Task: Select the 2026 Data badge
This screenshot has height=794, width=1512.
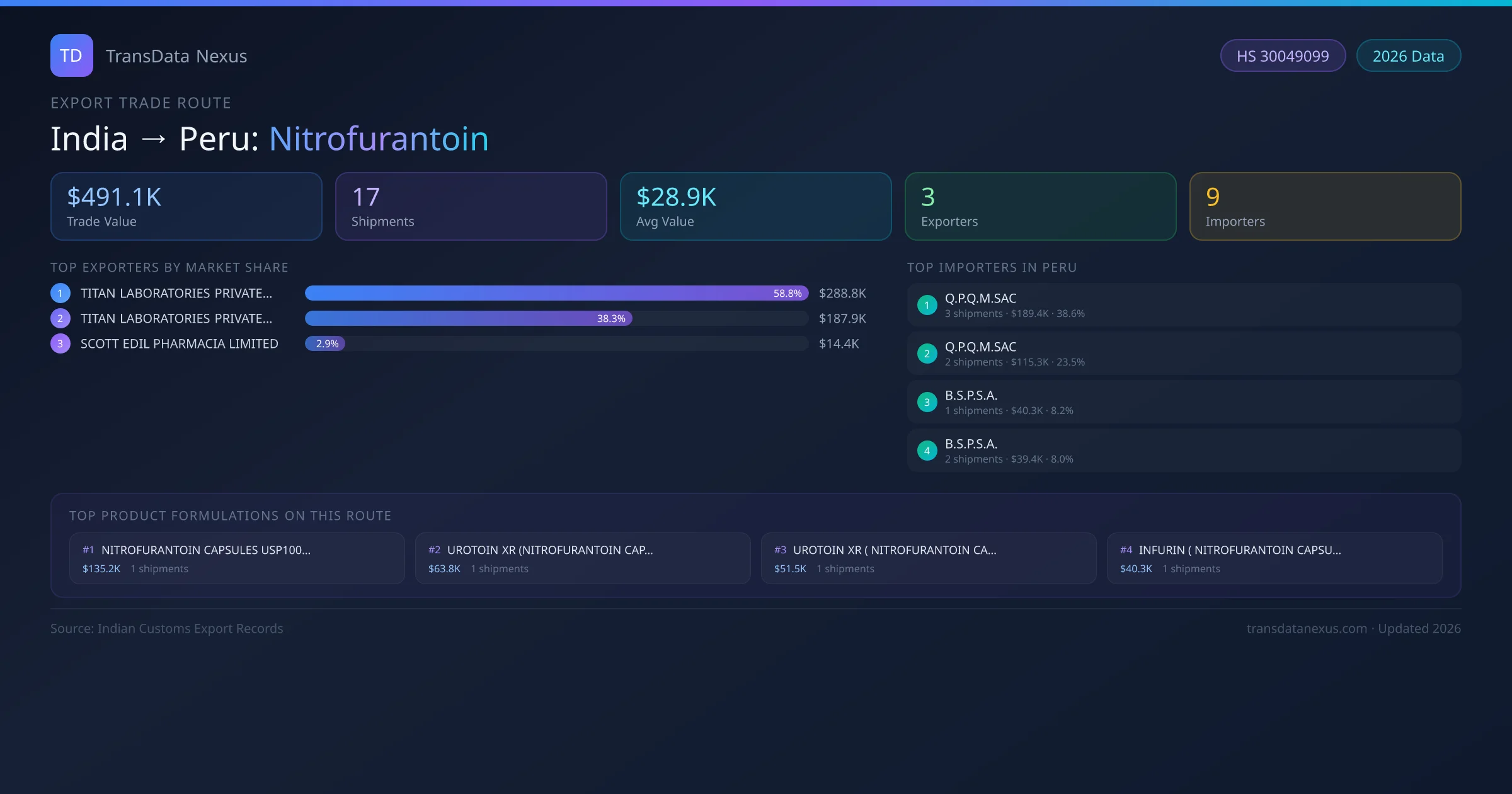Action: pos(1408,56)
